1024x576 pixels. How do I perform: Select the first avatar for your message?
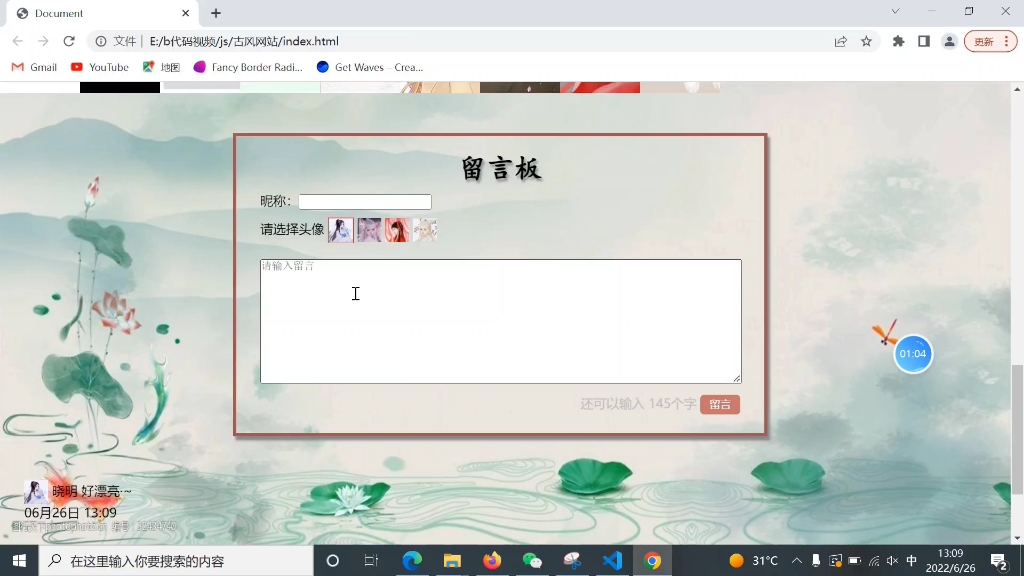tap(341, 230)
